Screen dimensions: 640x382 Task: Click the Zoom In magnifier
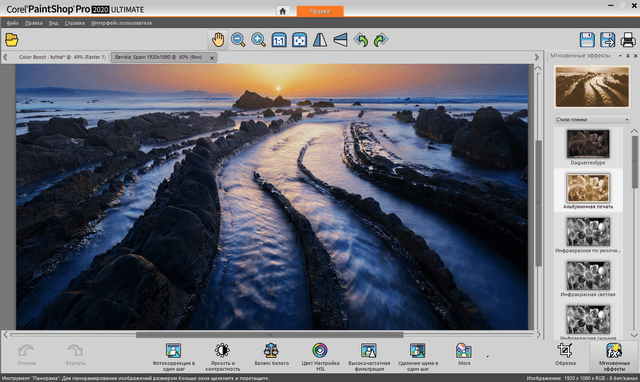click(x=258, y=40)
